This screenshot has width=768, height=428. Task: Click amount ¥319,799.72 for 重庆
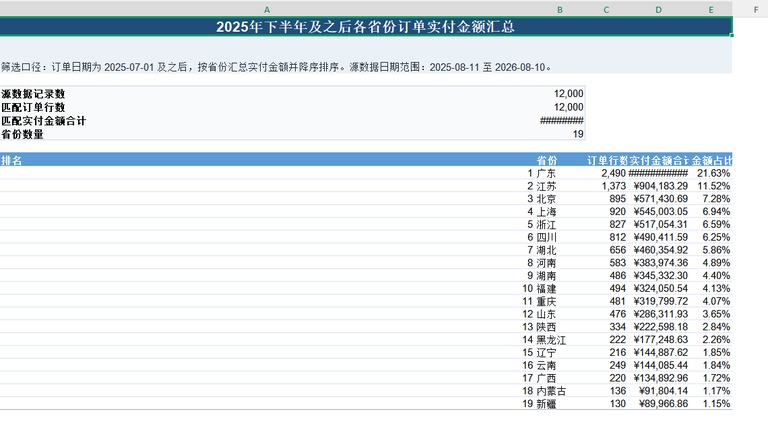click(x=658, y=301)
